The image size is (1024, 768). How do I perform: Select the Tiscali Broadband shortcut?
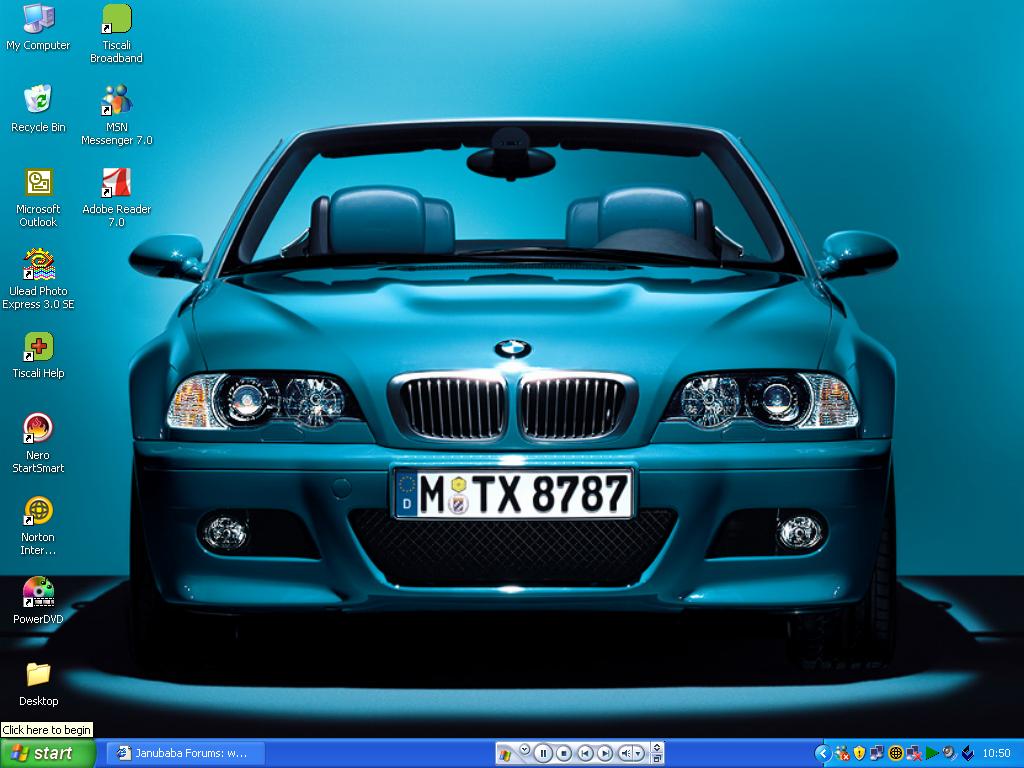116,34
